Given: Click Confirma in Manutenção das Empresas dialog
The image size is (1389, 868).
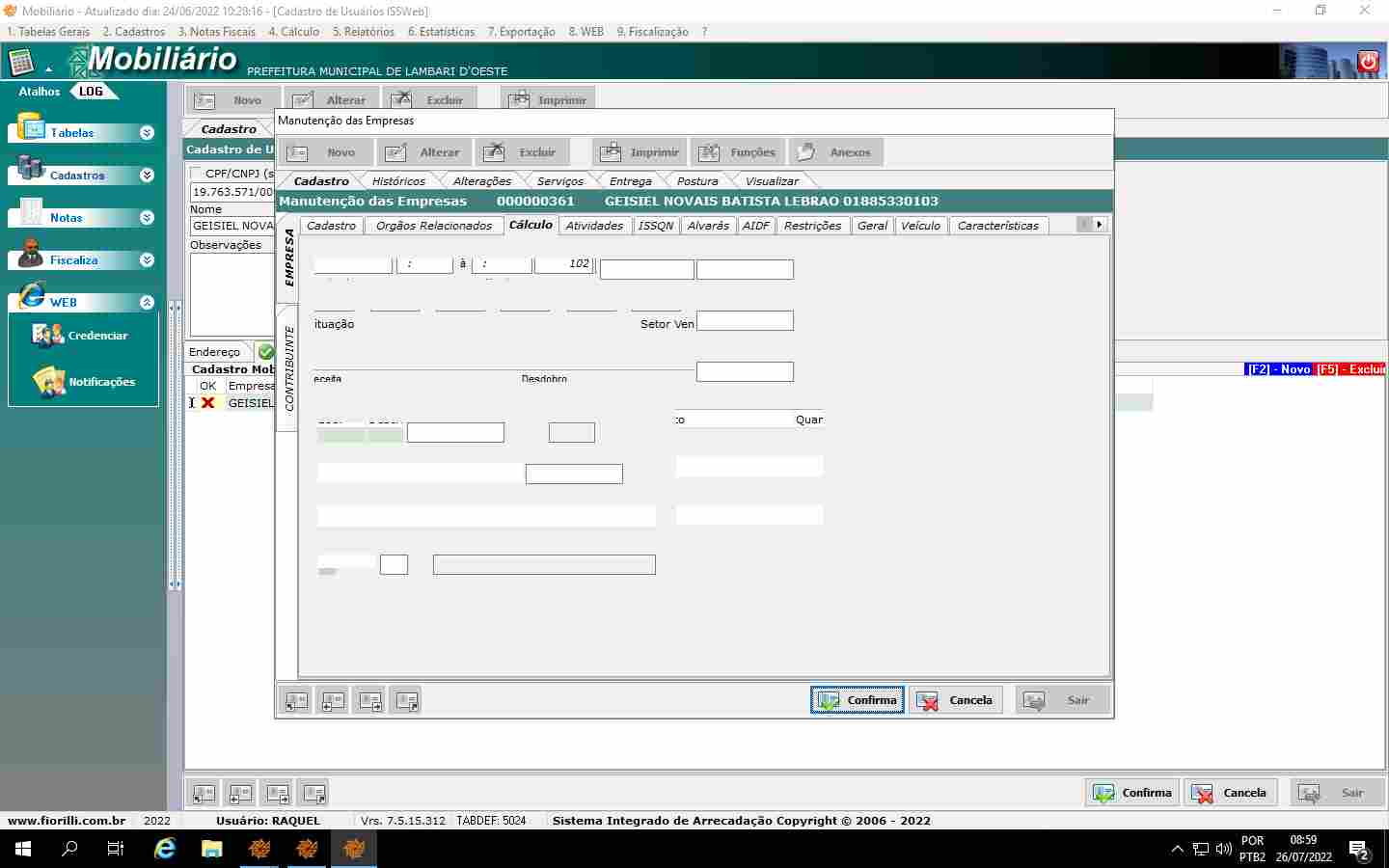Looking at the screenshot, I should point(857,700).
